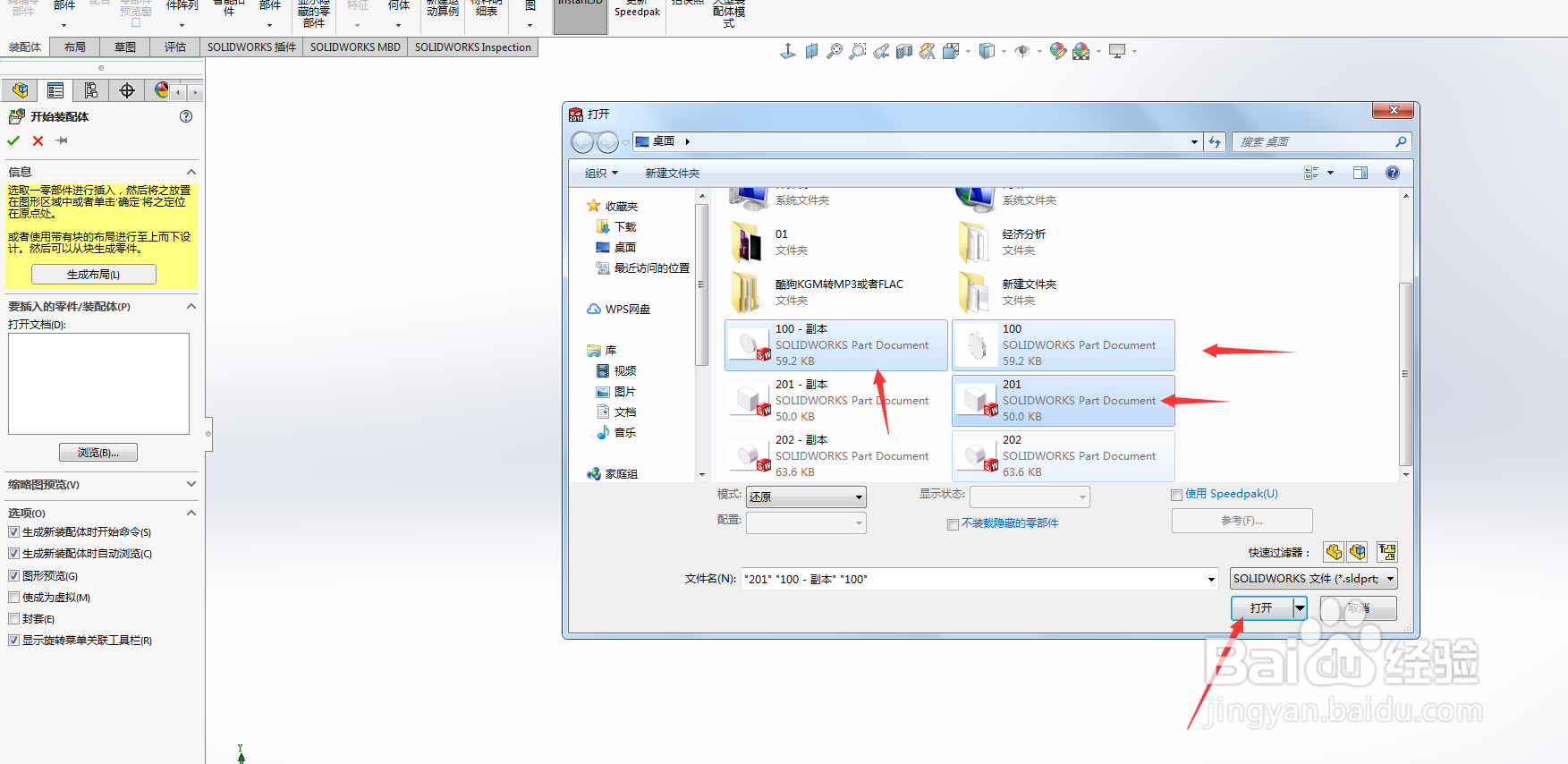Expand the 缩略图预览 section
The height and width of the screenshot is (764, 1568).
click(x=191, y=484)
